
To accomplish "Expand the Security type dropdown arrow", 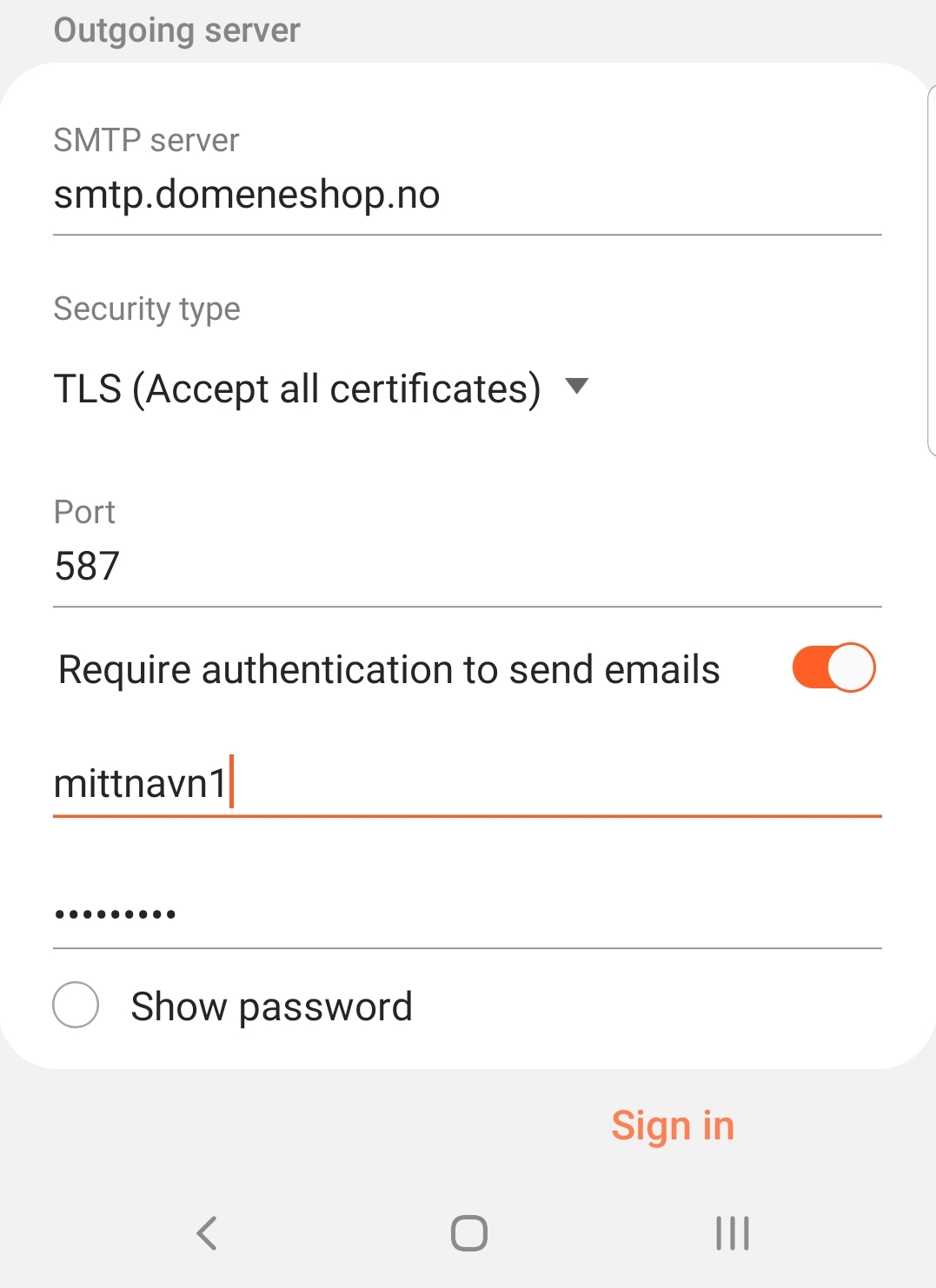I will pos(577,386).
